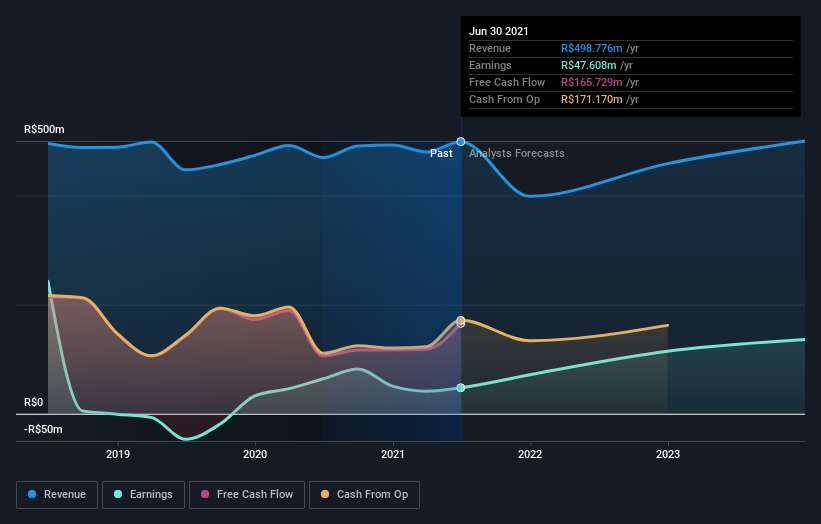Click the 'Free Cash Flow' row label in tooltip

(x=507, y=83)
